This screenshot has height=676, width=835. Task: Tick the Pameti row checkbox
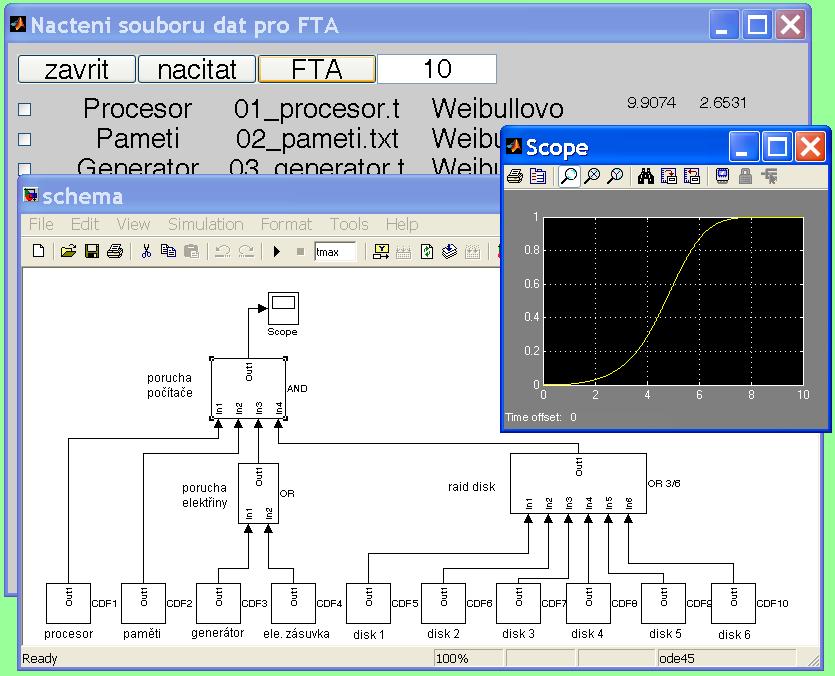(24, 140)
